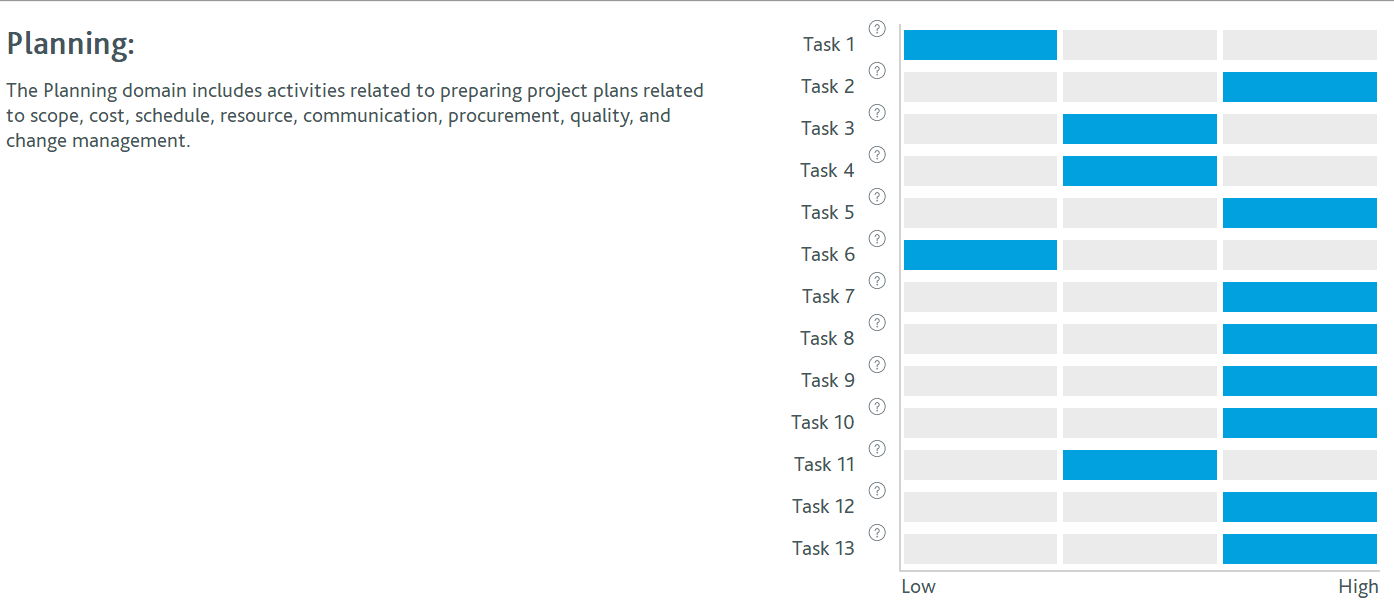The height and width of the screenshot is (614, 1394).
Task: Select the help icon for Task 11
Action: pyautogui.click(x=877, y=449)
